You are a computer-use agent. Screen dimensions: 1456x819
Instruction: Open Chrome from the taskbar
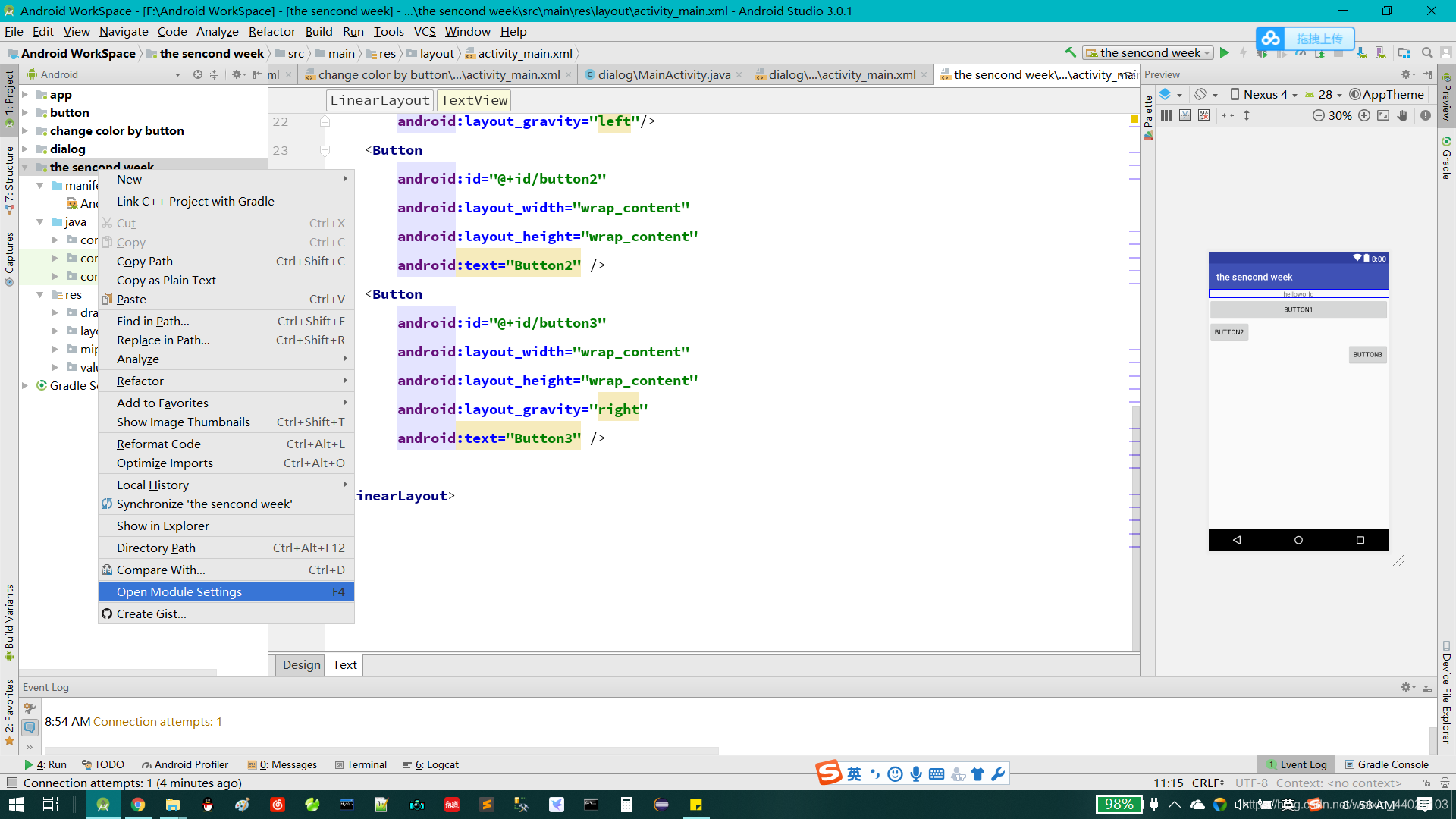click(138, 805)
